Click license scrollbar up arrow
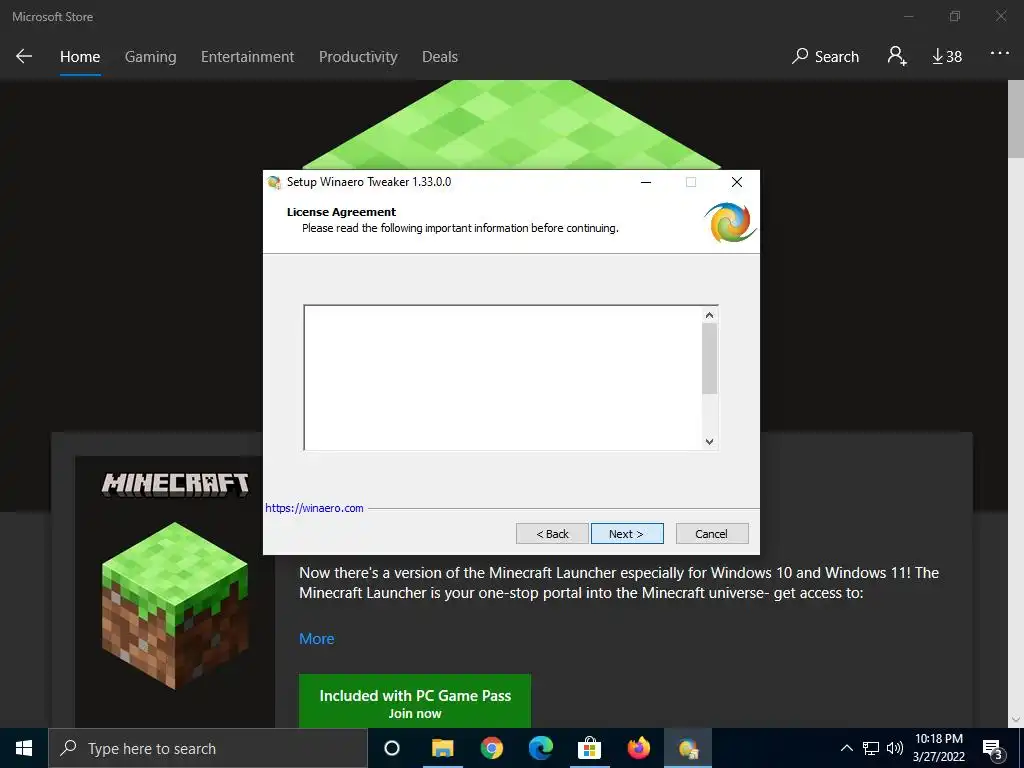Image resolution: width=1024 pixels, height=768 pixels. (x=710, y=315)
